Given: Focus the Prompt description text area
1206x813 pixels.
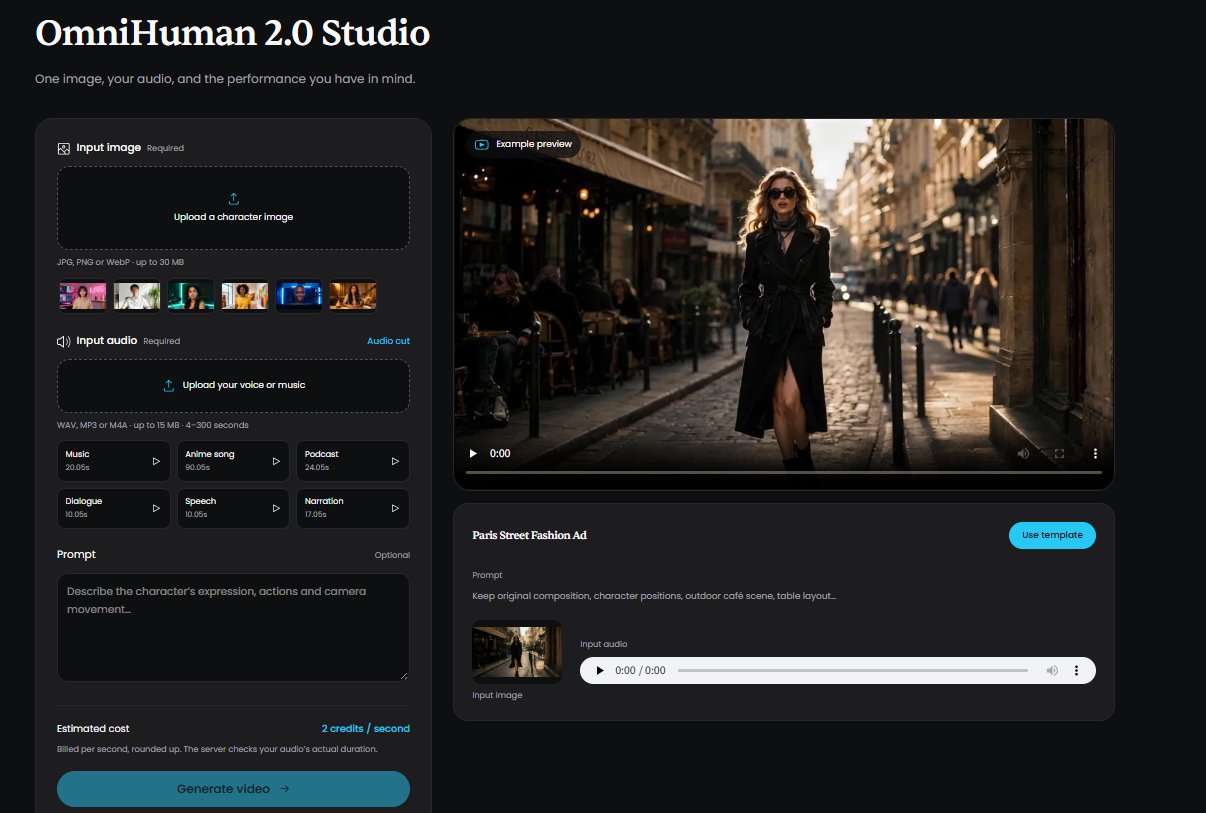Looking at the screenshot, I should (x=233, y=627).
